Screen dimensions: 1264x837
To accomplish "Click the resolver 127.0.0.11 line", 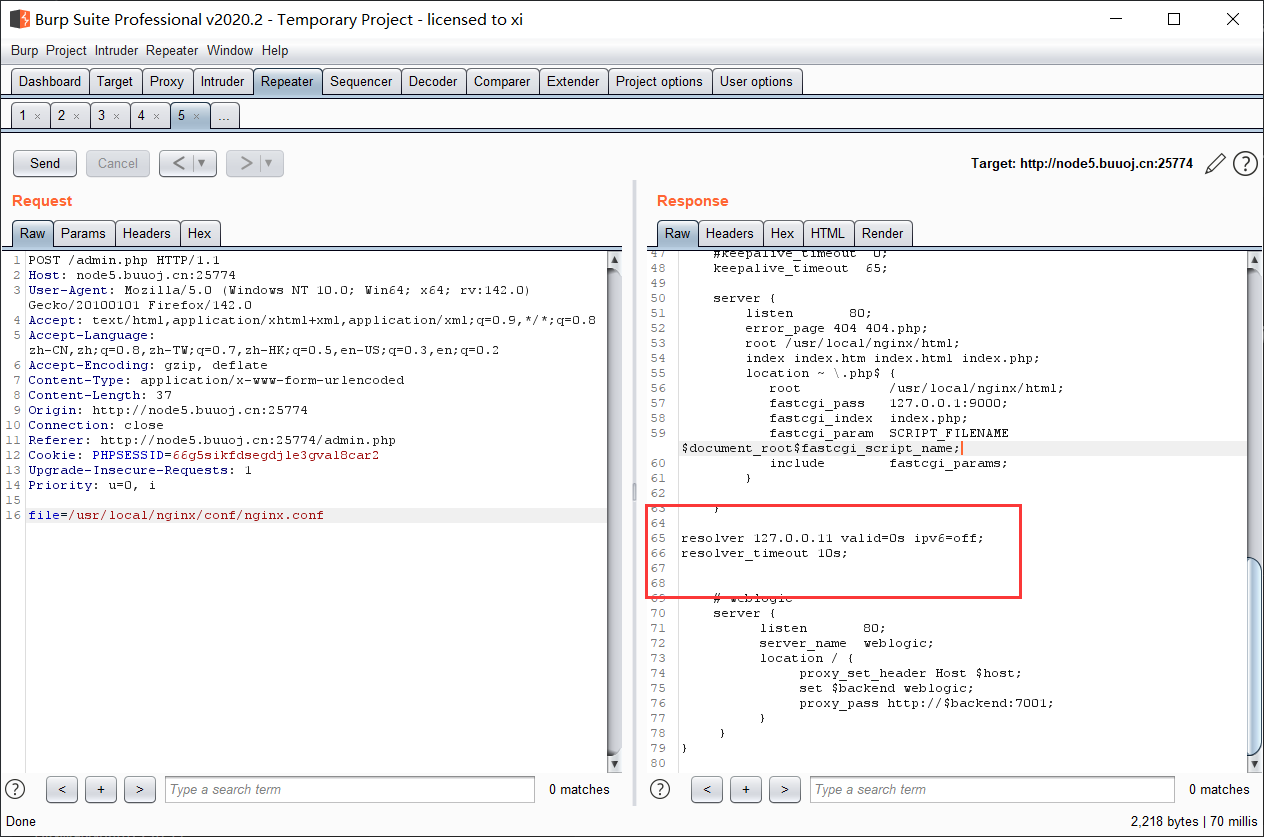I will pyautogui.click(x=832, y=538).
